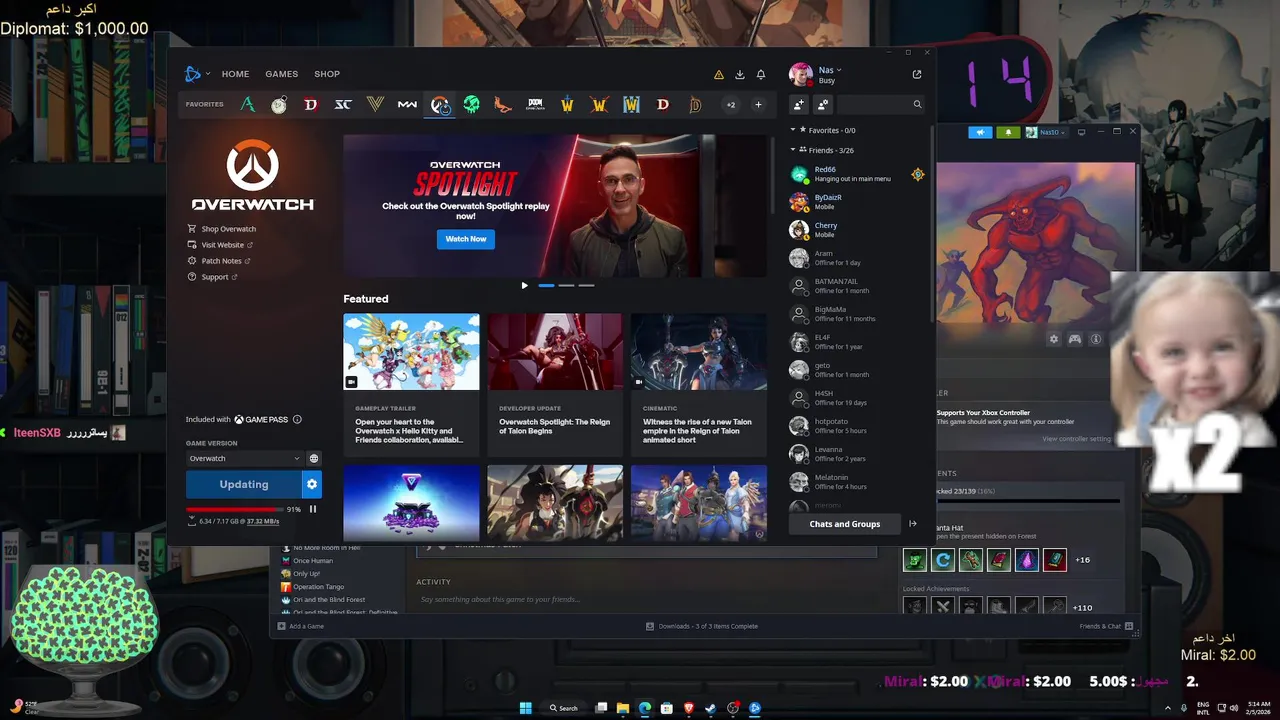1280x720 pixels.
Task: Select offline friend BATMAN7AIL
Action: point(857,286)
